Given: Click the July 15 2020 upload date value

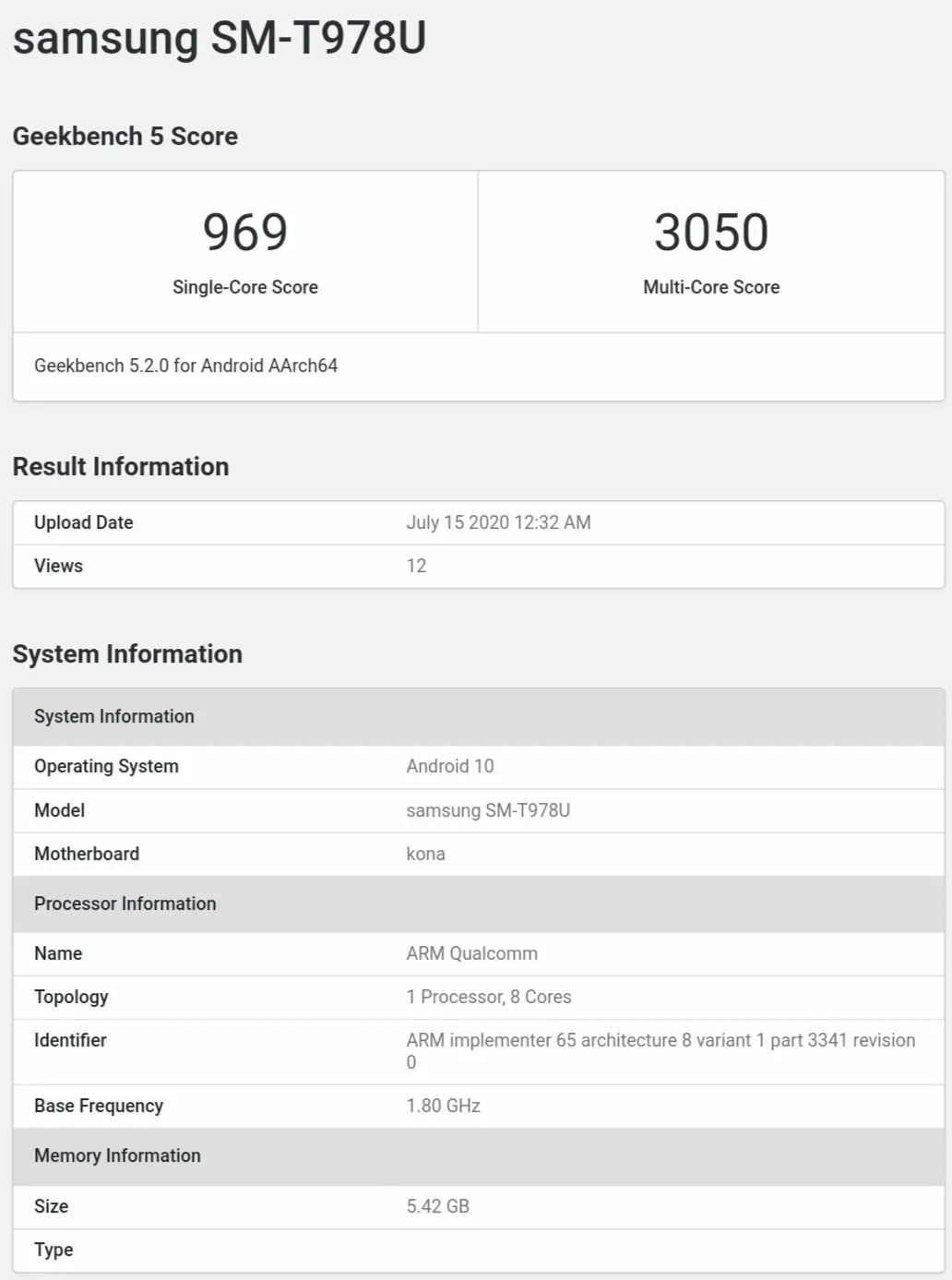Looking at the screenshot, I should (498, 522).
